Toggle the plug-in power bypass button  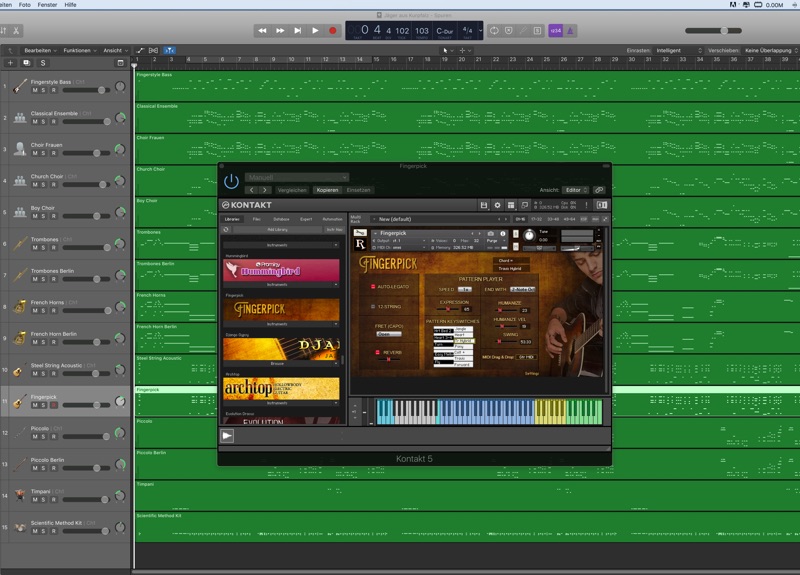(x=231, y=181)
